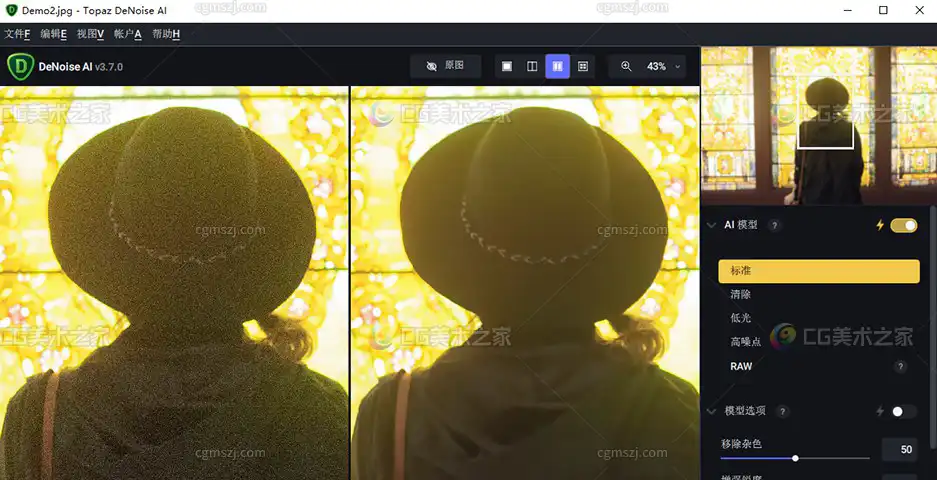Choose the comparison grid view icon
Image resolution: width=937 pixels, height=480 pixels.
click(583, 66)
